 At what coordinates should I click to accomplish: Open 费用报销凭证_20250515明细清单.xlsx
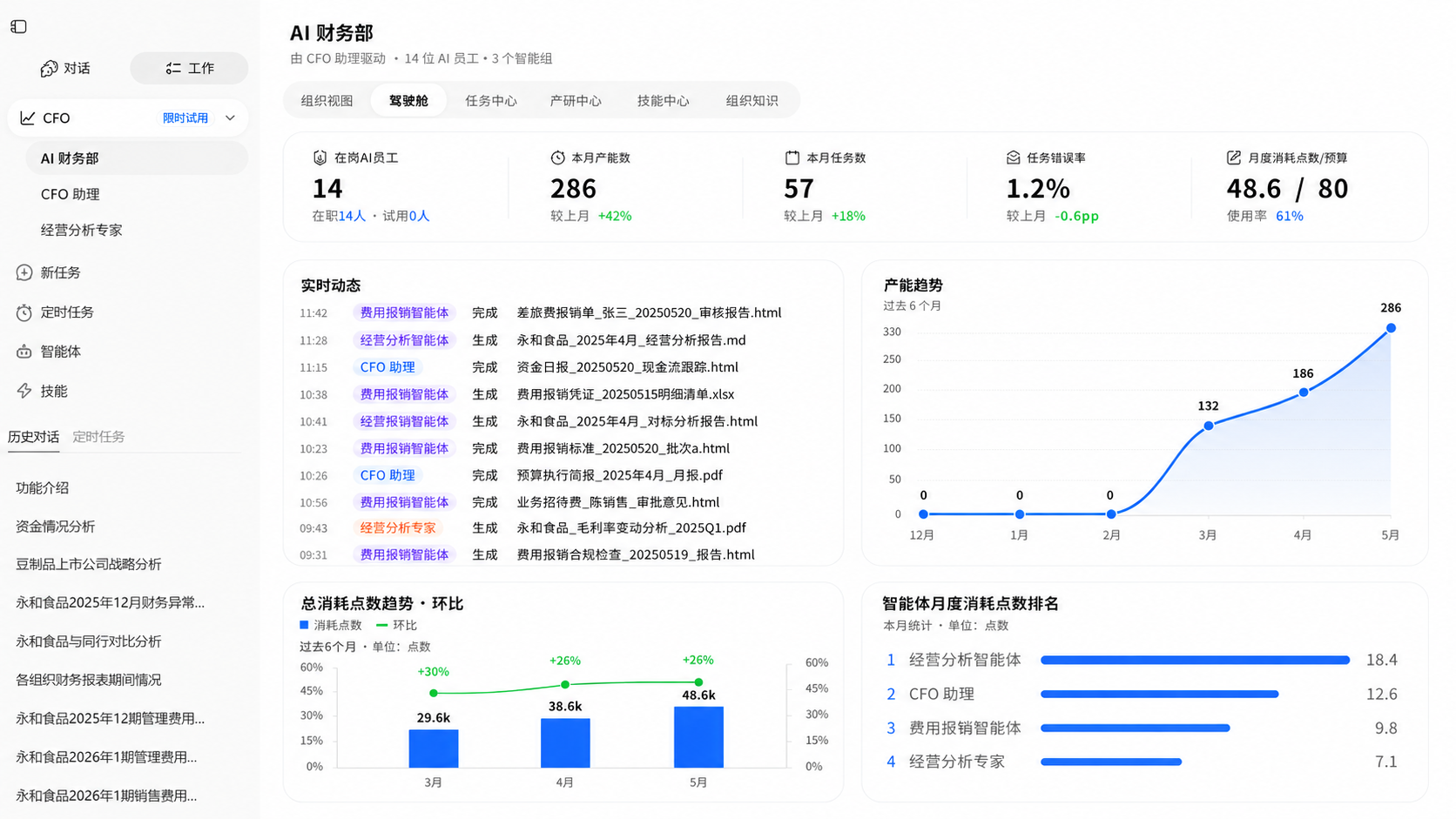tap(625, 394)
